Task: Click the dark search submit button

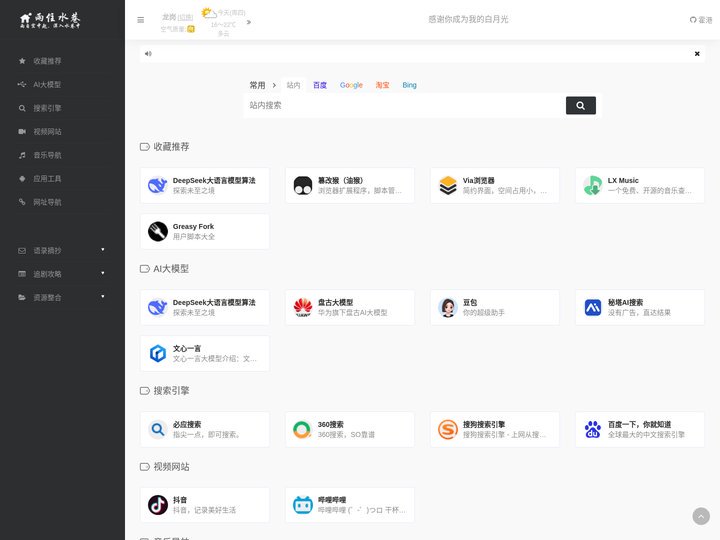Action: (580, 105)
